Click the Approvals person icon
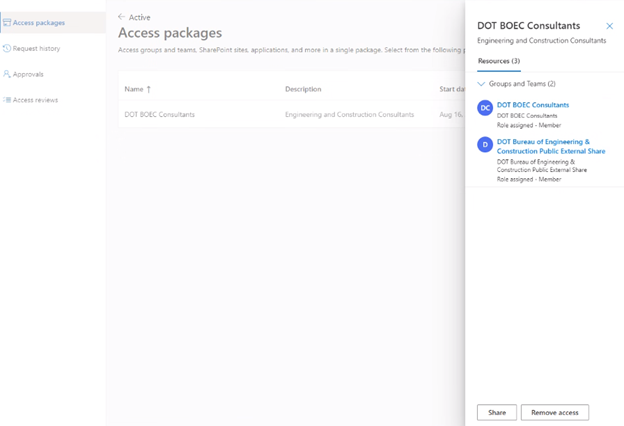This screenshot has width=624, height=426. pyautogui.click(x=7, y=74)
